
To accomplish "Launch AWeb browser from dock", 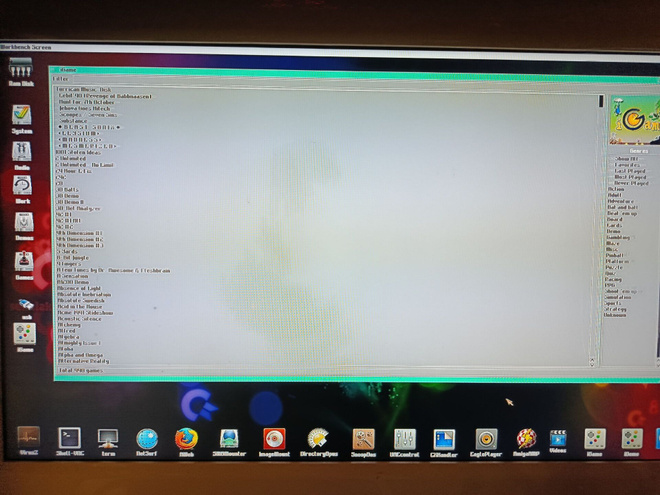I will click(186, 442).
